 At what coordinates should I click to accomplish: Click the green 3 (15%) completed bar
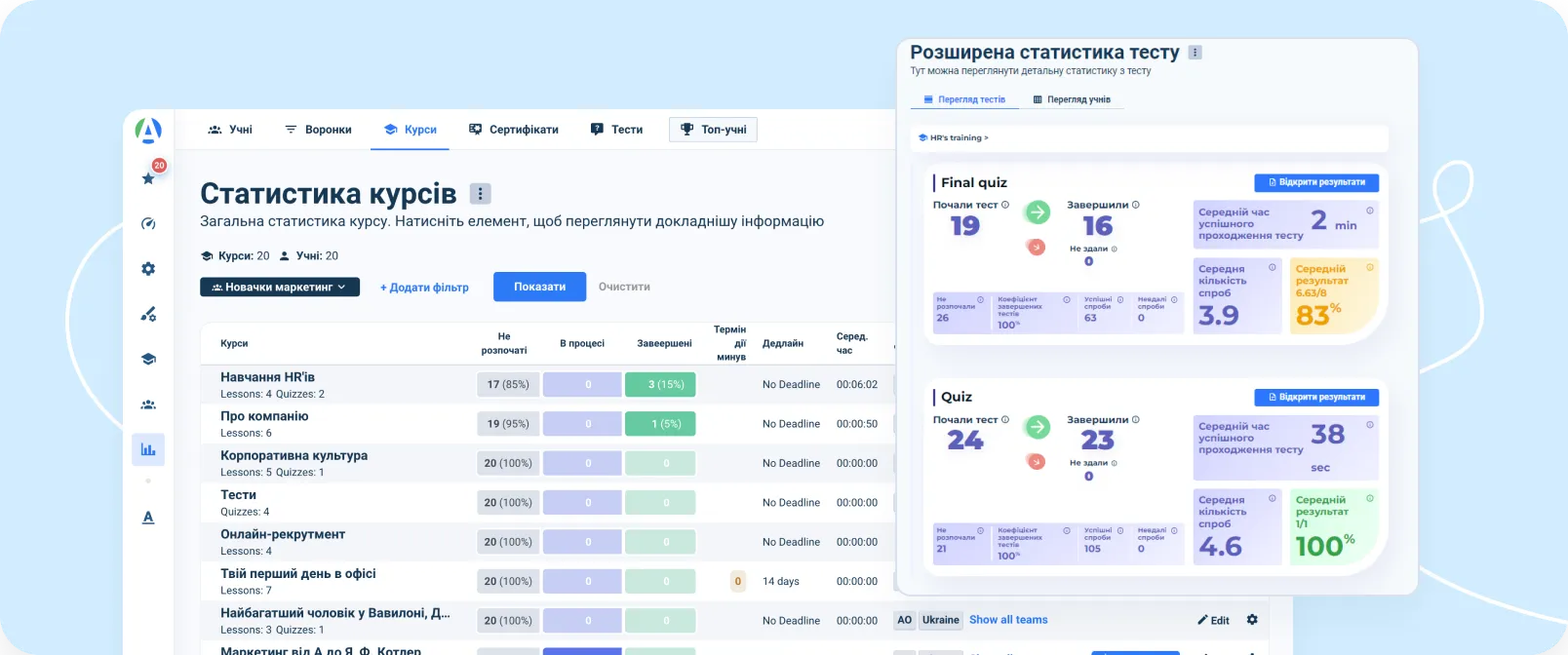pos(660,385)
